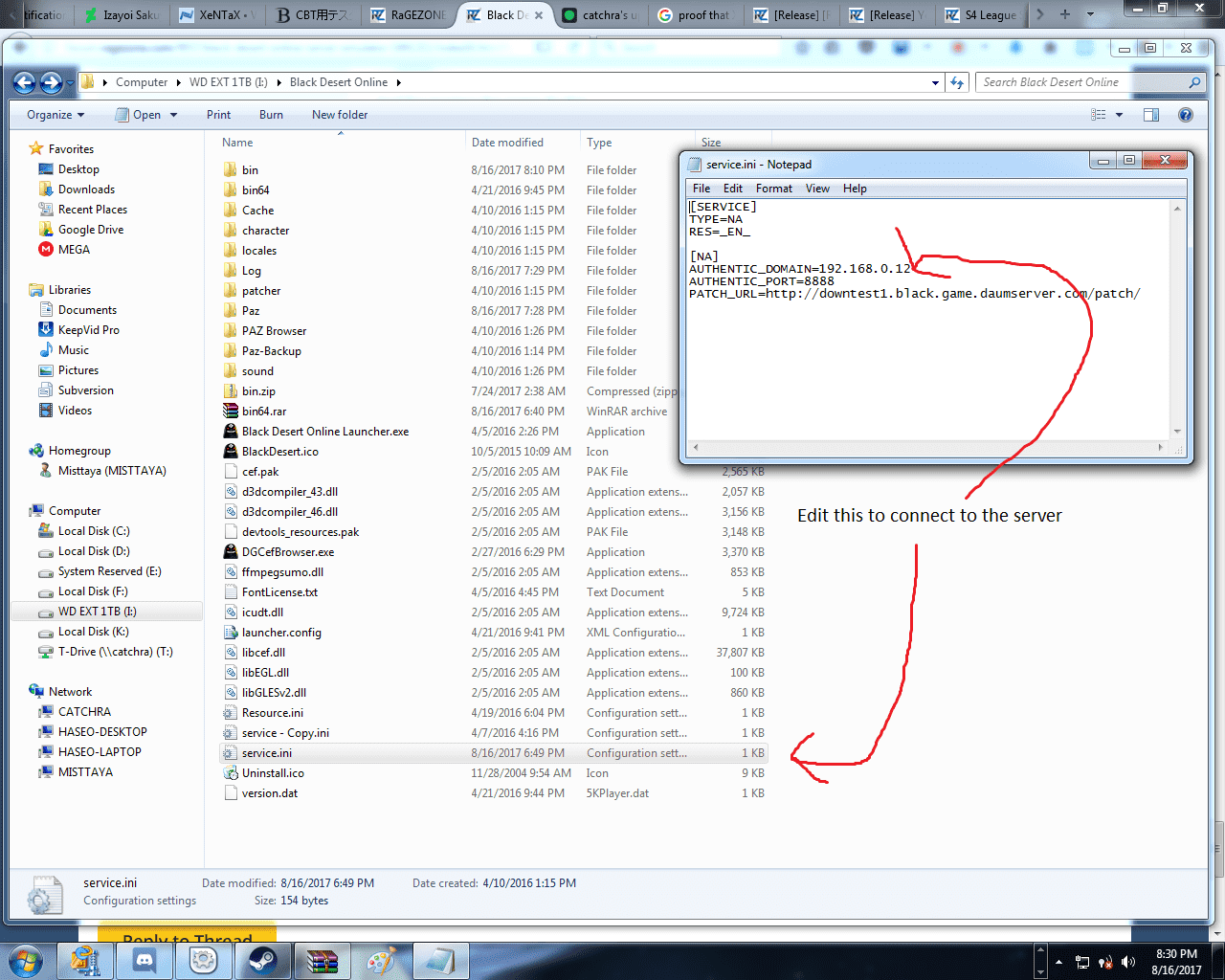Open Steam from the taskbar
The width and height of the screenshot is (1225, 980).
tap(263, 961)
